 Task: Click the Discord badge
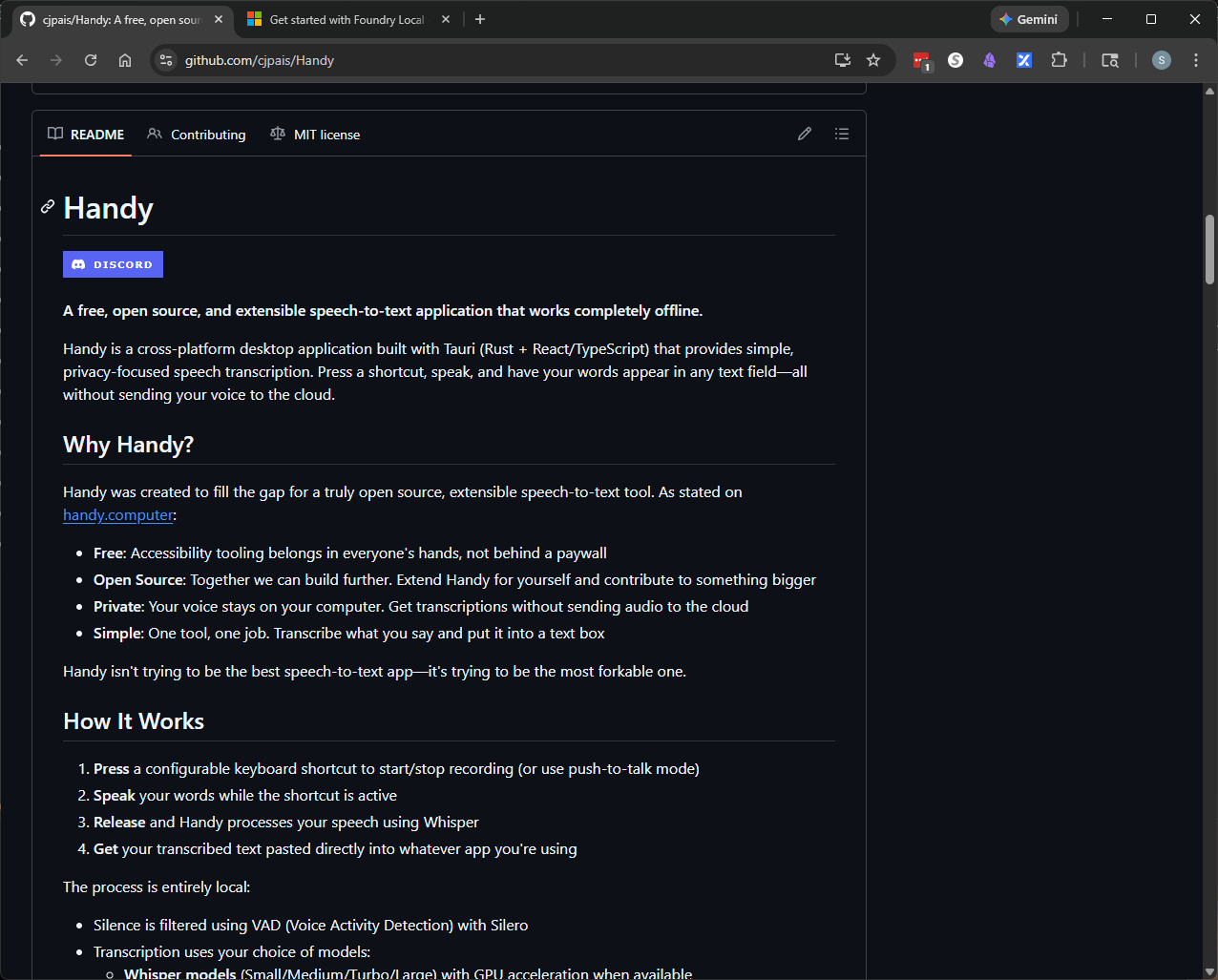[113, 264]
